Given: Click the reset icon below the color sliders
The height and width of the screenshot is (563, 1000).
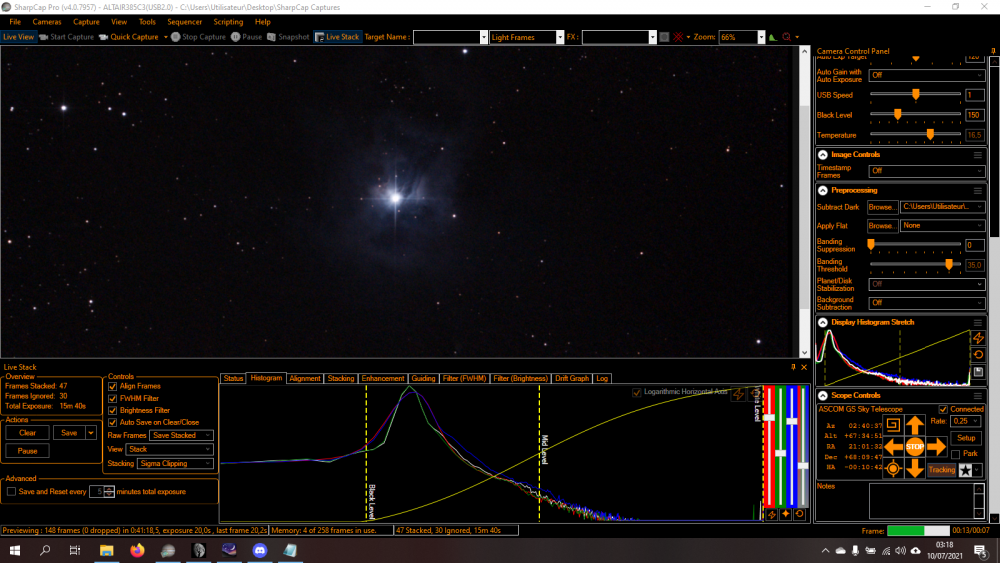Looking at the screenshot, I should pyautogui.click(x=799, y=514).
